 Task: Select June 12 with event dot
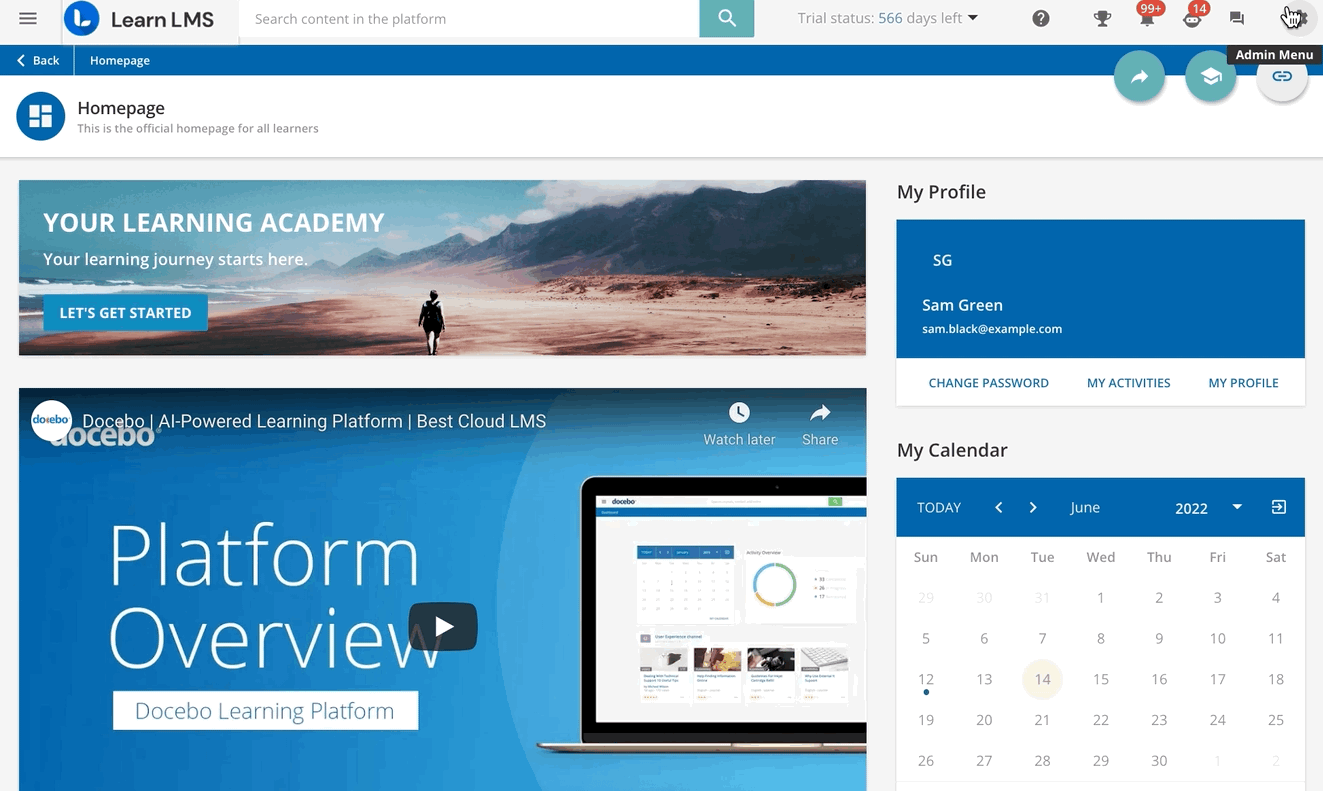(926, 680)
